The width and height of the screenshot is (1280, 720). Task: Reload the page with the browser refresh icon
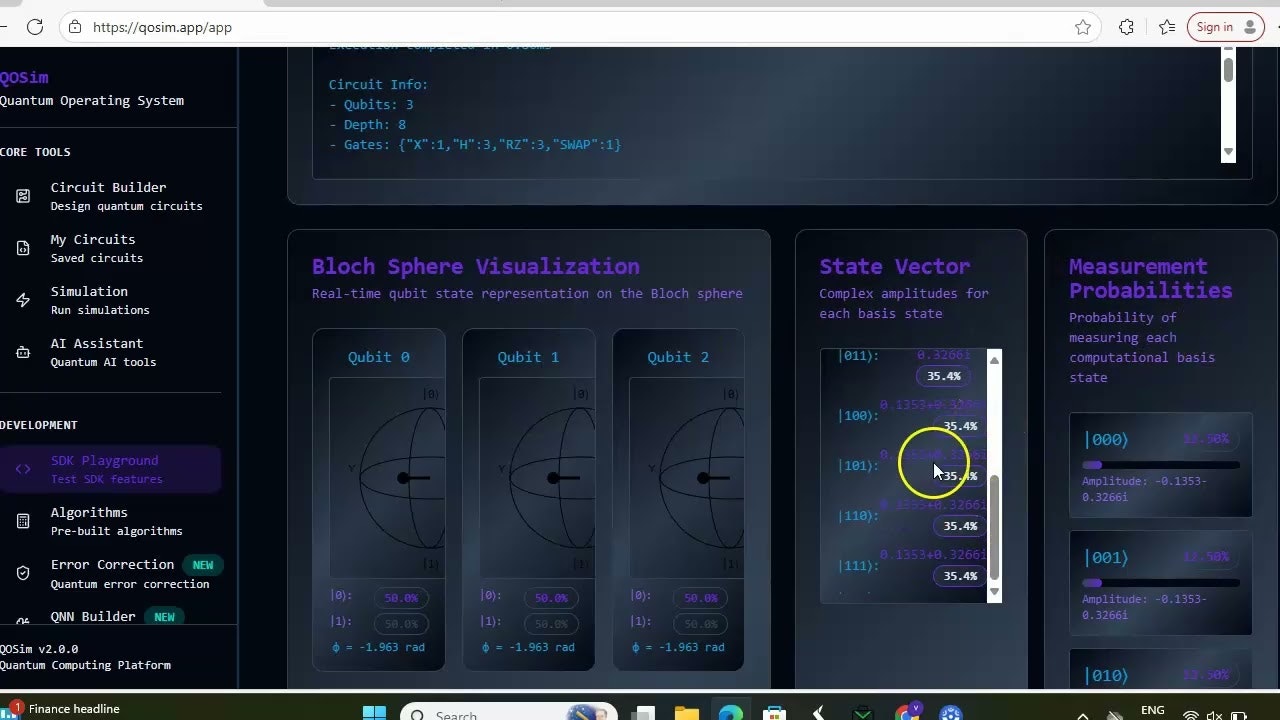(x=35, y=27)
